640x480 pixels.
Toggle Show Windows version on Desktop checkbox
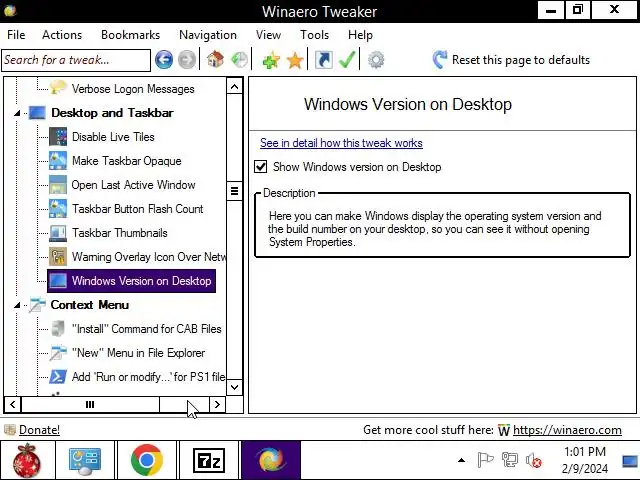click(260, 167)
